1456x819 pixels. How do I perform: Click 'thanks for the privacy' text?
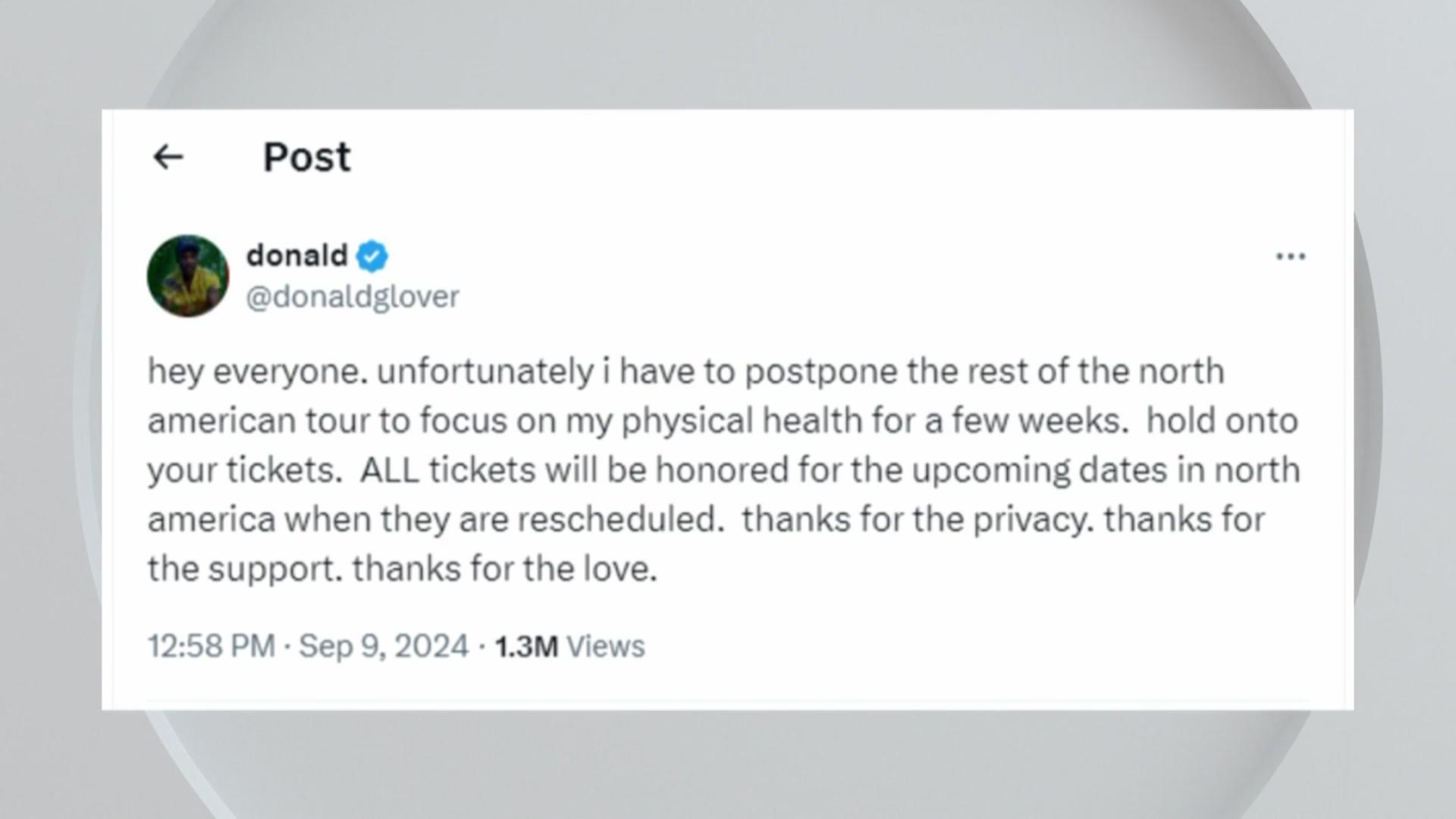coord(918,520)
